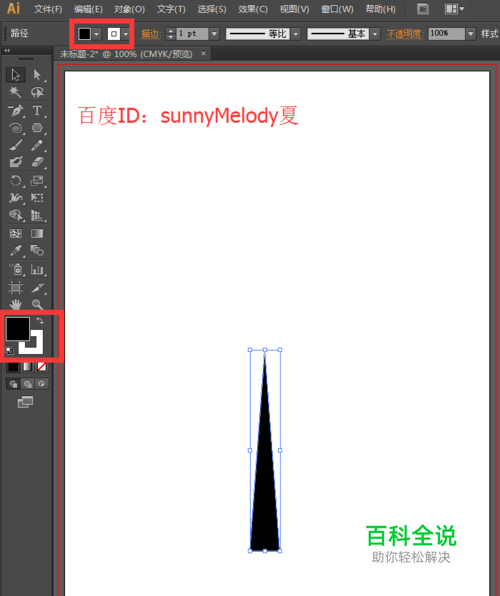This screenshot has height=596, width=500.
Task: Choose the Gradient tool
Action: click(x=37, y=233)
